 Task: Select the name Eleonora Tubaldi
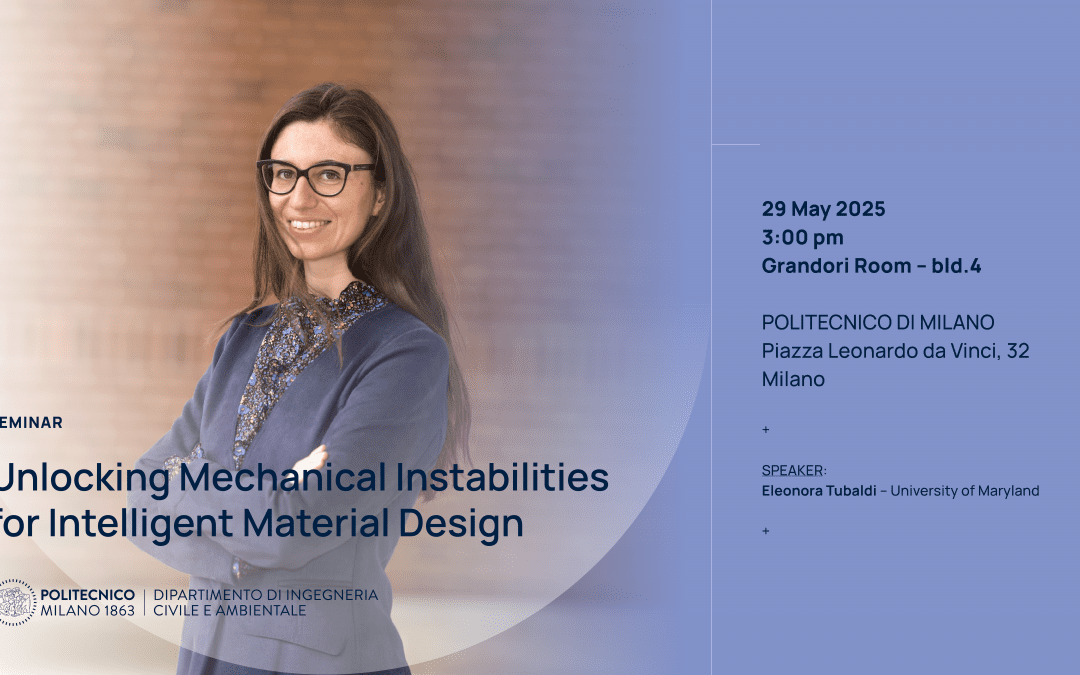[x=818, y=491]
